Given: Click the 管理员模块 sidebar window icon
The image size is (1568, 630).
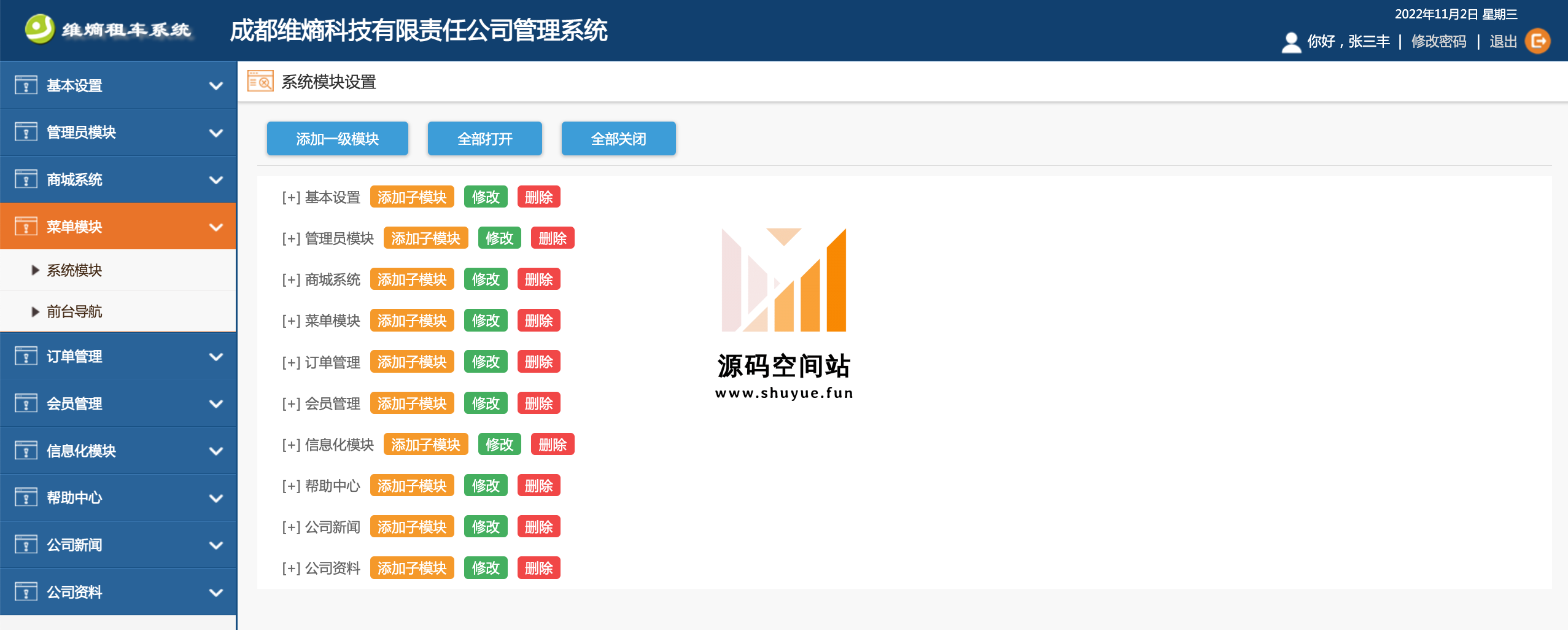Looking at the screenshot, I should [x=26, y=132].
